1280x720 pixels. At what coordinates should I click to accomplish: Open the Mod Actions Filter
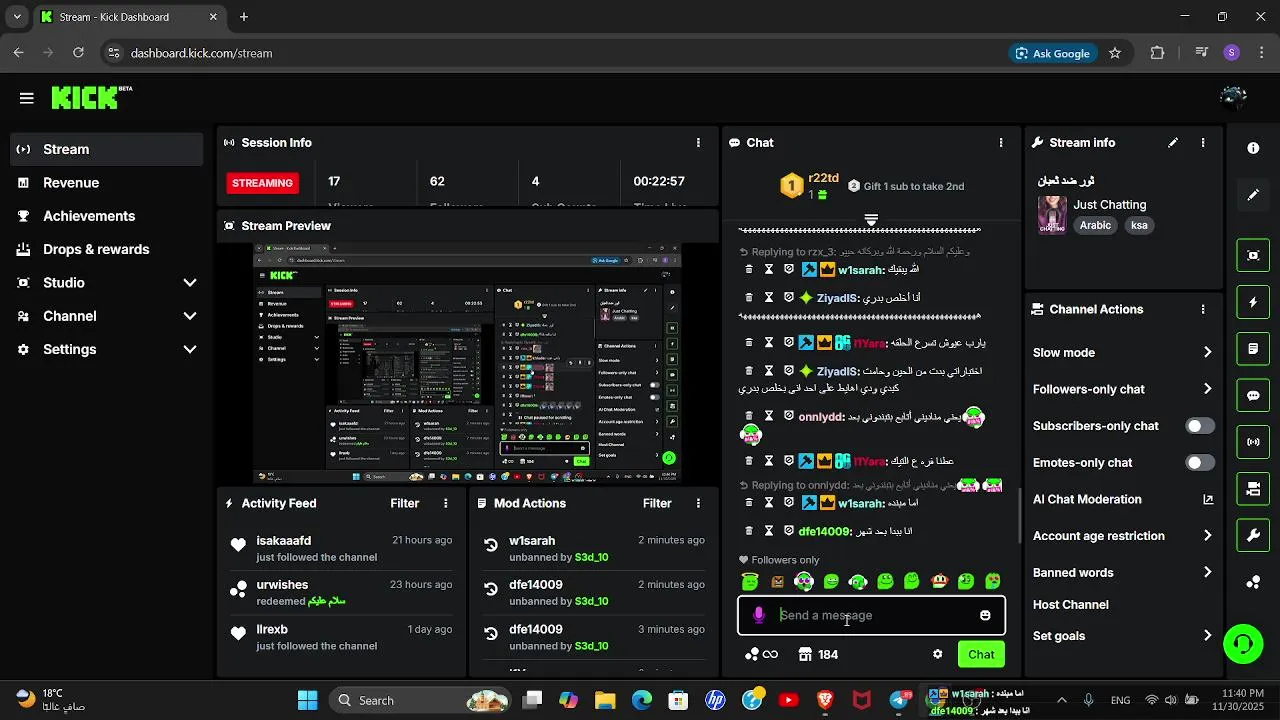pos(657,504)
